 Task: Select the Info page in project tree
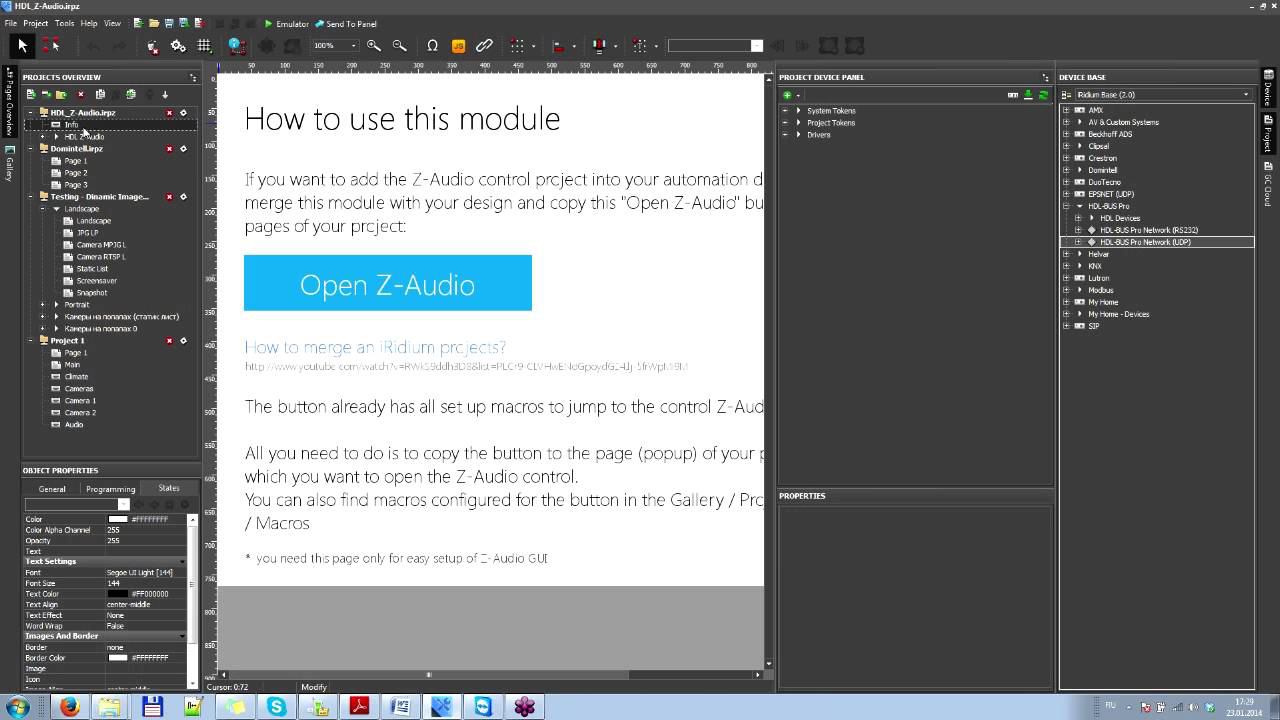click(72, 125)
